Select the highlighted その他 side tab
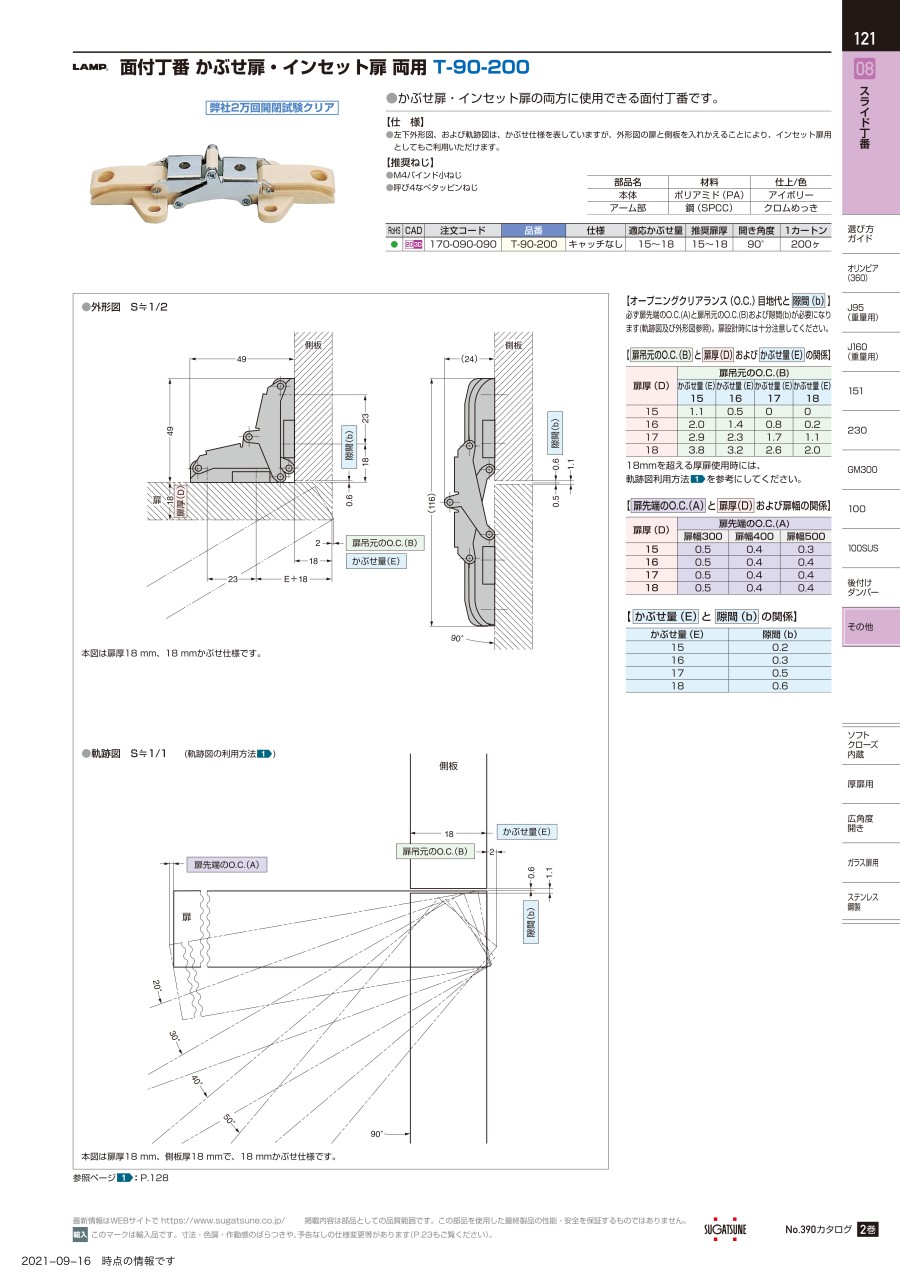This screenshot has width=900, height=1272. click(x=861, y=626)
